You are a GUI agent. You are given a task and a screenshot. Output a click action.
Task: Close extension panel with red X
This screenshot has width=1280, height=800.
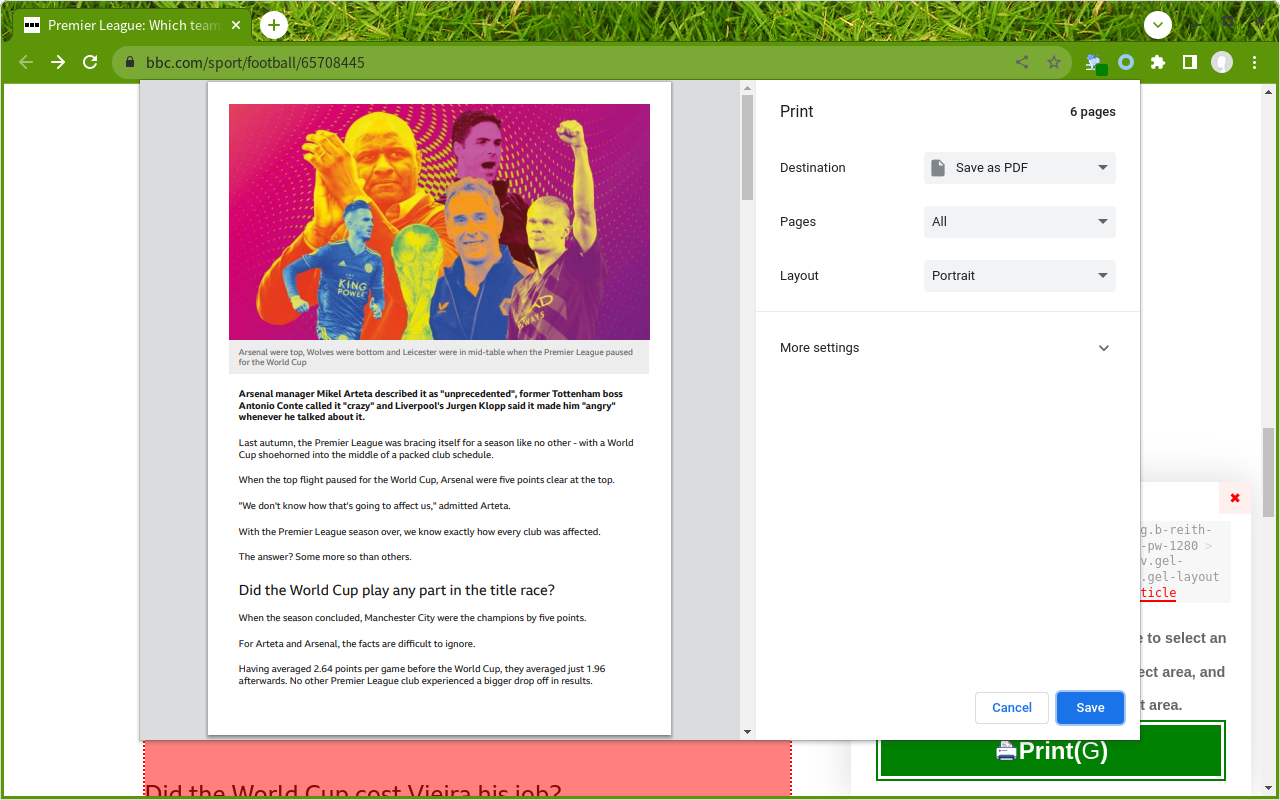click(x=1235, y=498)
